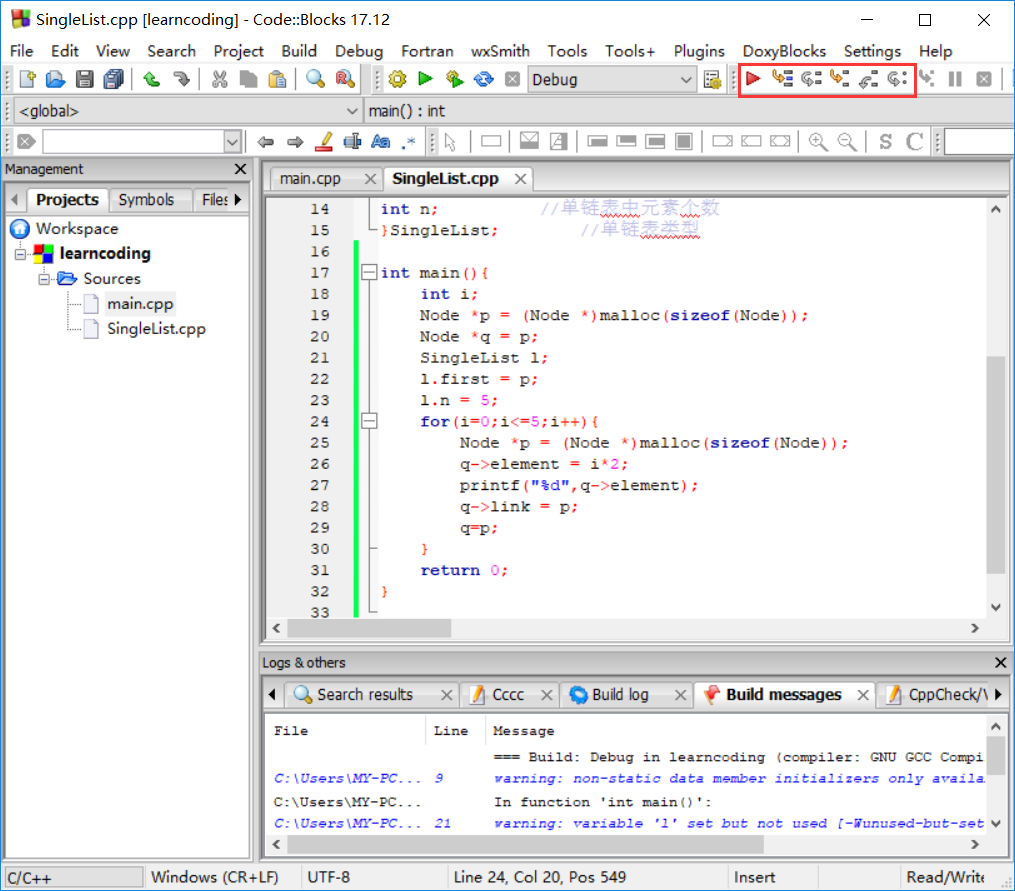Viewport: 1015px width, 891px height.
Task: Click the Build and run icon
Action: pos(454,80)
